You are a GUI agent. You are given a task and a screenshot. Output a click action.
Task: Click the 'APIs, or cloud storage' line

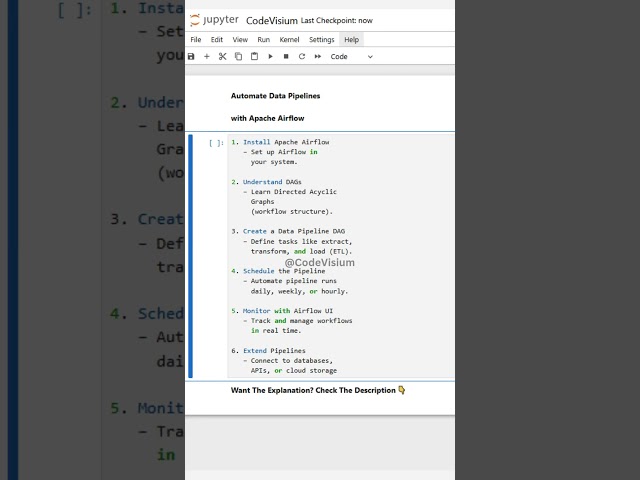(294, 371)
